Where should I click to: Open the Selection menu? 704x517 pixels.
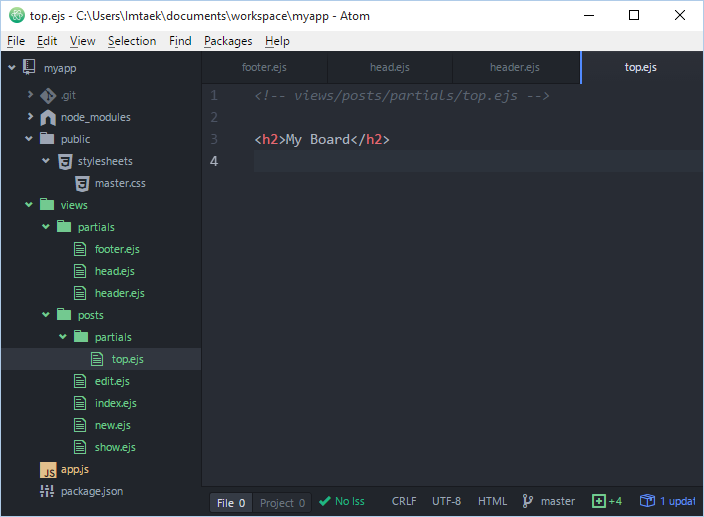132,41
